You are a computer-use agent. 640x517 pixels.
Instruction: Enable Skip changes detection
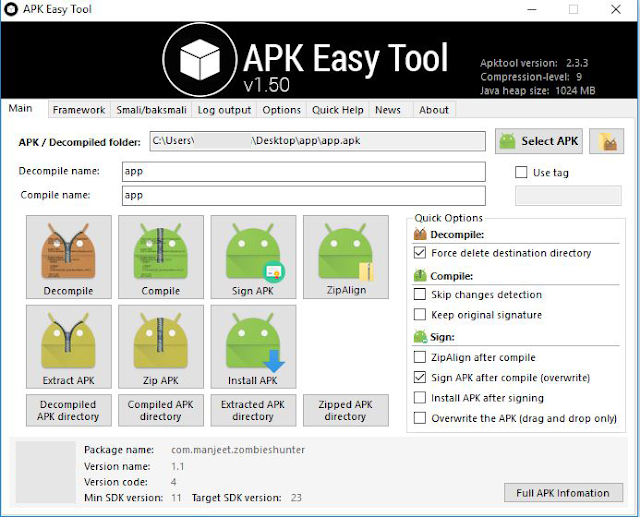pyautogui.click(x=420, y=294)
